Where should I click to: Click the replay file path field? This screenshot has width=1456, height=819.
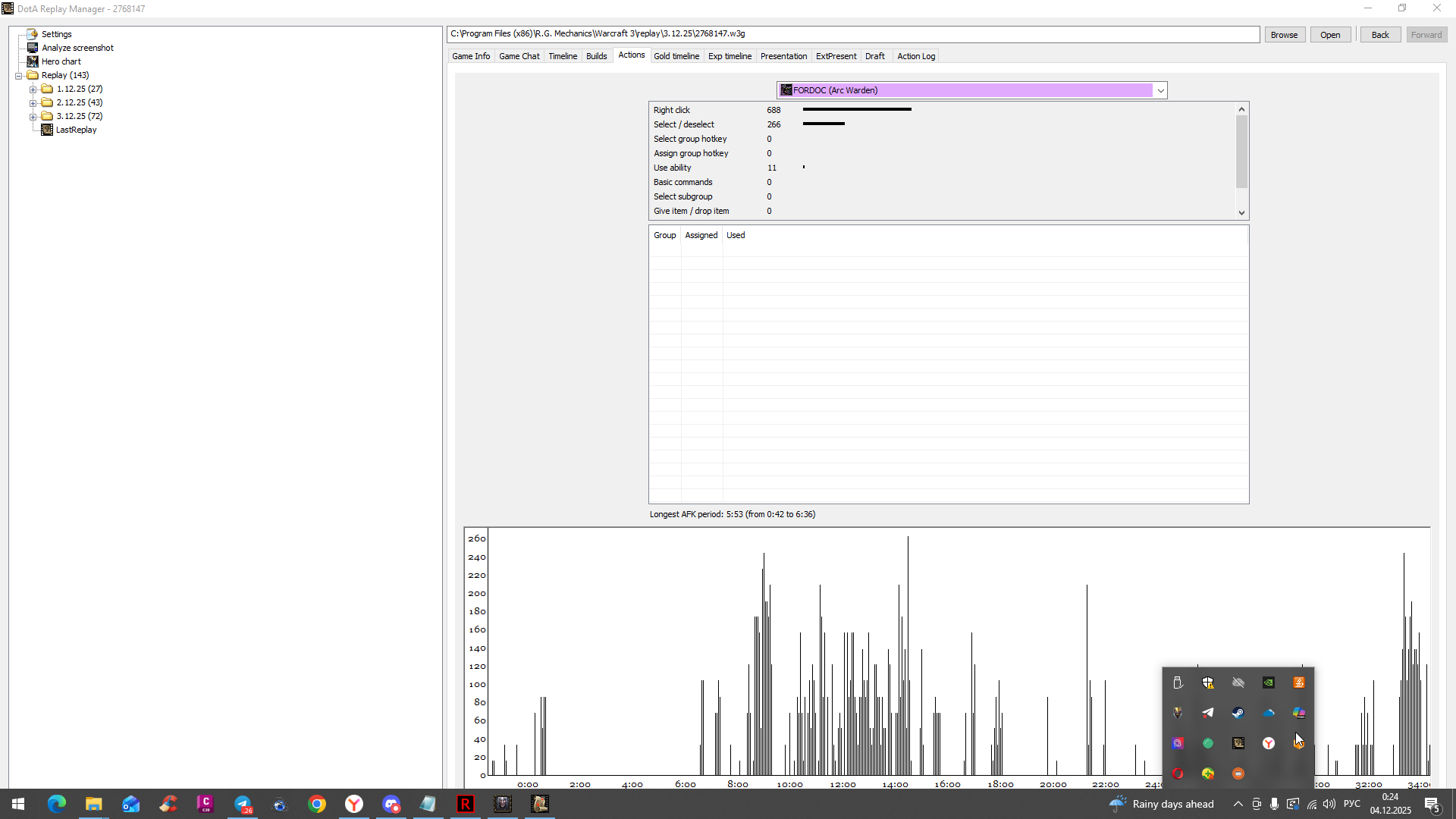pyautogui.click(x=852, y=34)
